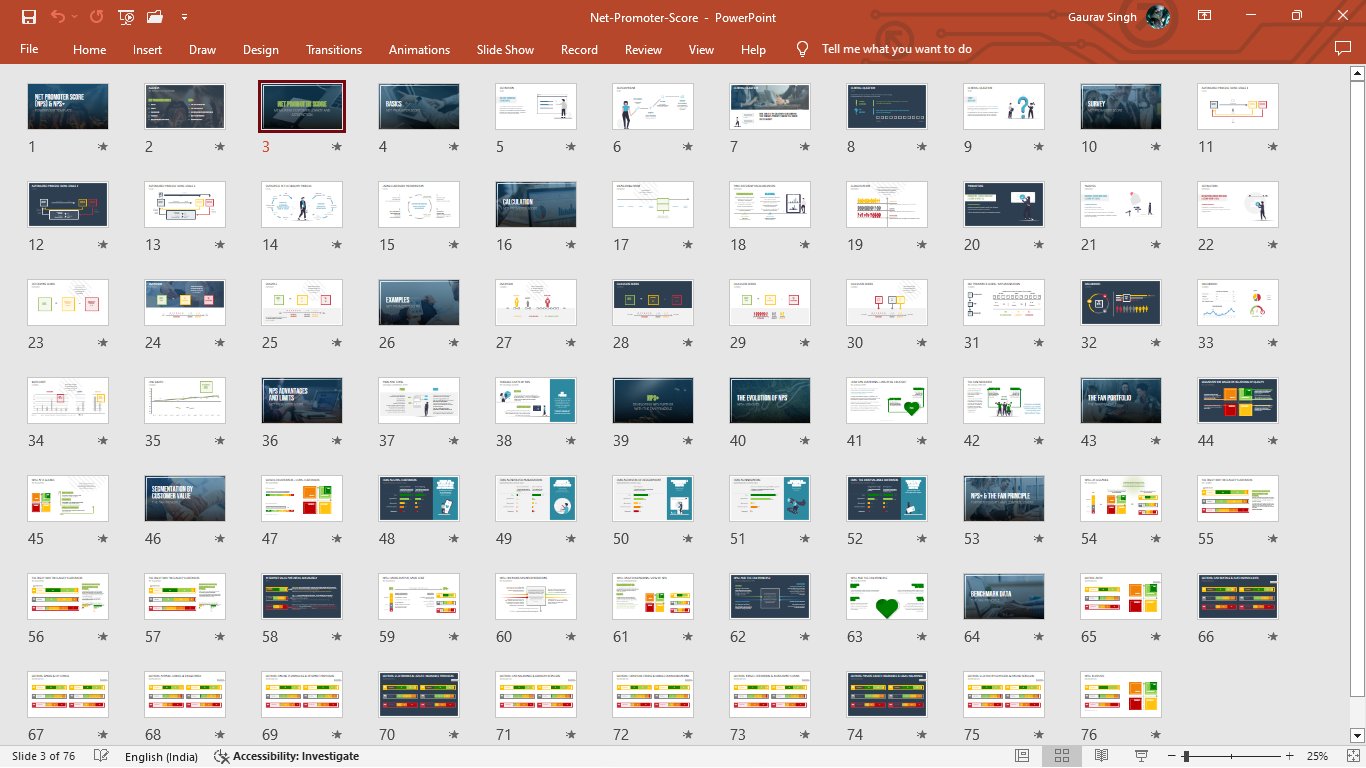Click the scroll up arrow of vertical scrollbar
1366x768 pixels.
tap(1357, 74)
